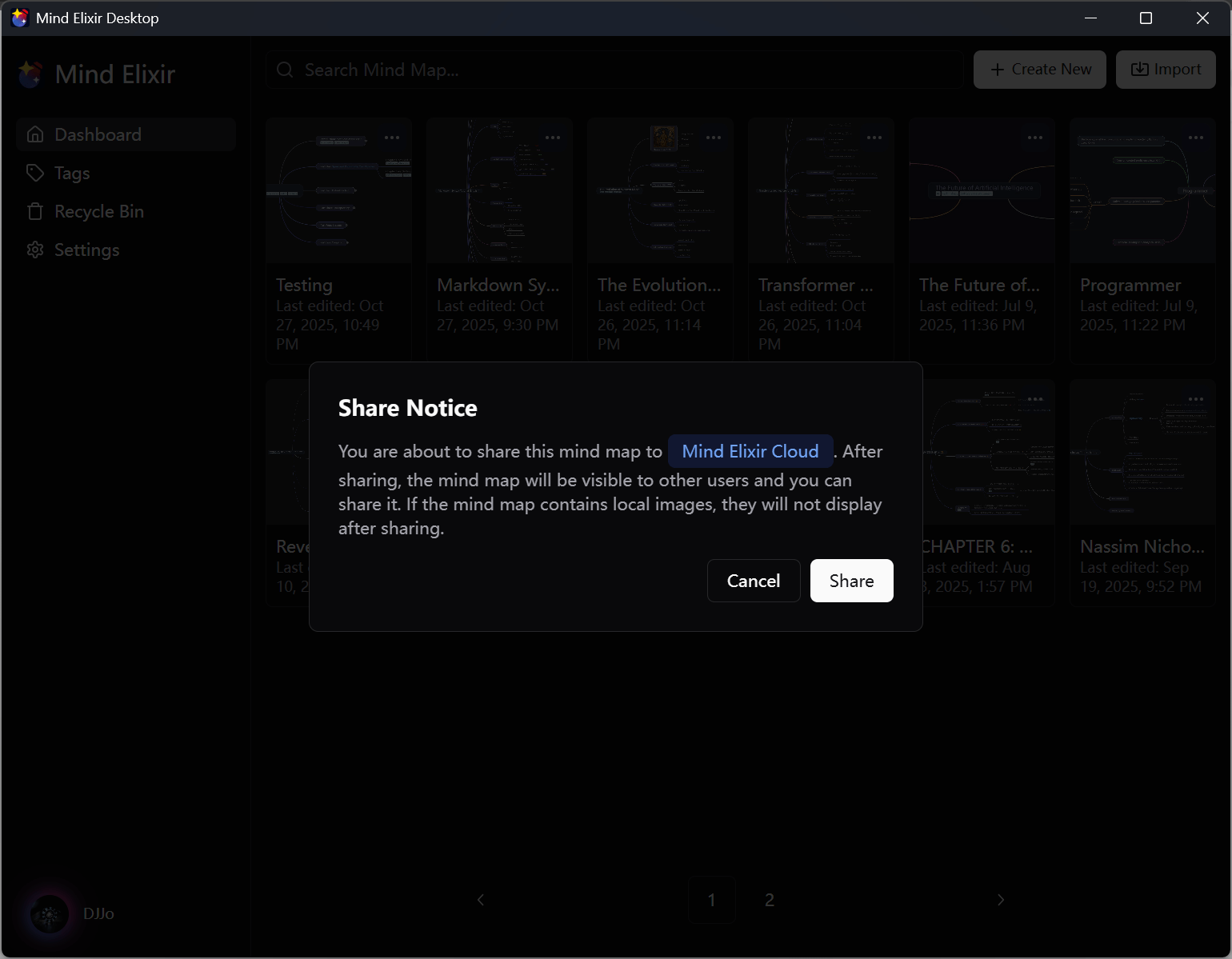This screenshot has width=1232, height=959.
Task: Click the magnifier icon in the search bar
Action: coord(285,70)
